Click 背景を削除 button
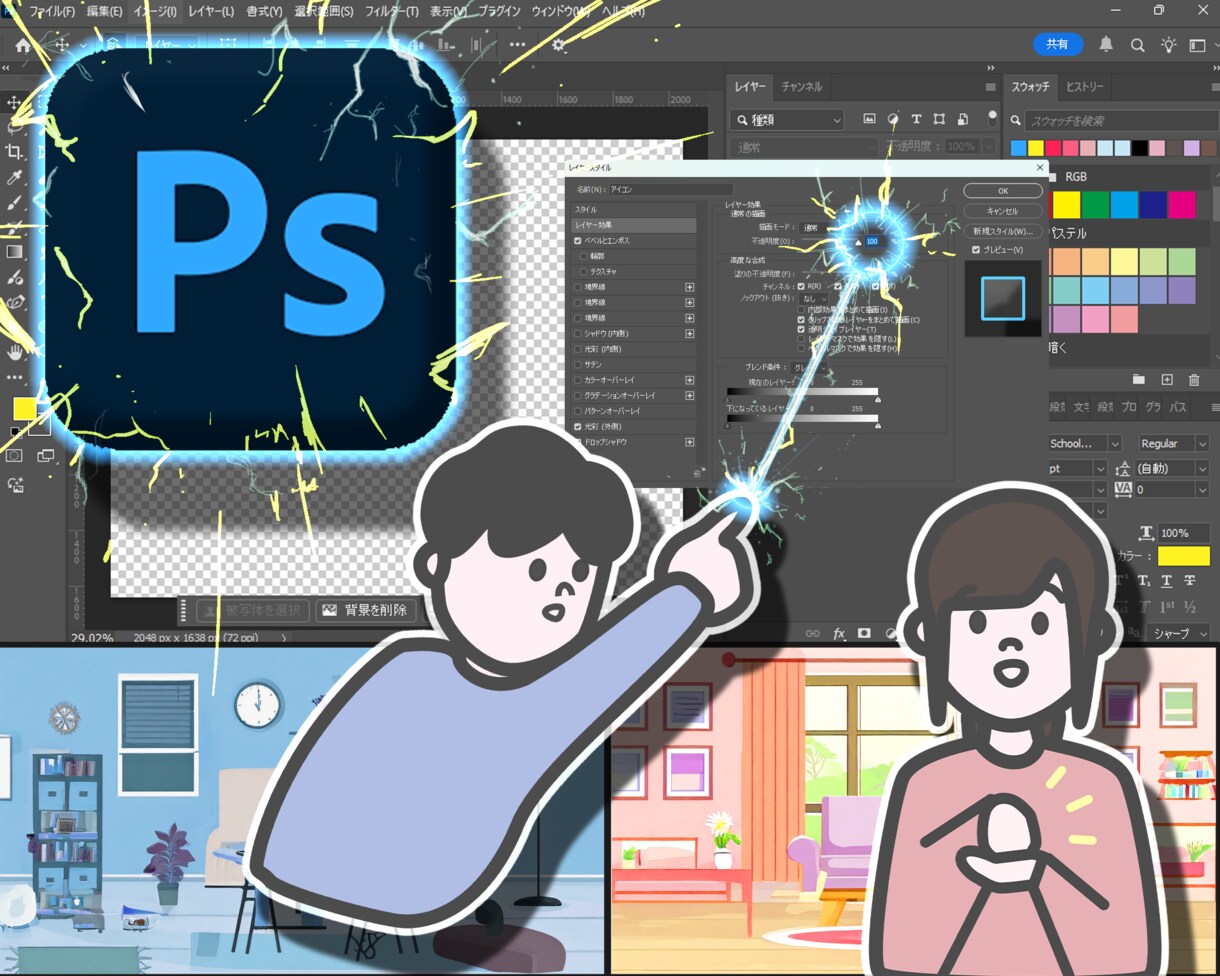 tap(366, 610)
